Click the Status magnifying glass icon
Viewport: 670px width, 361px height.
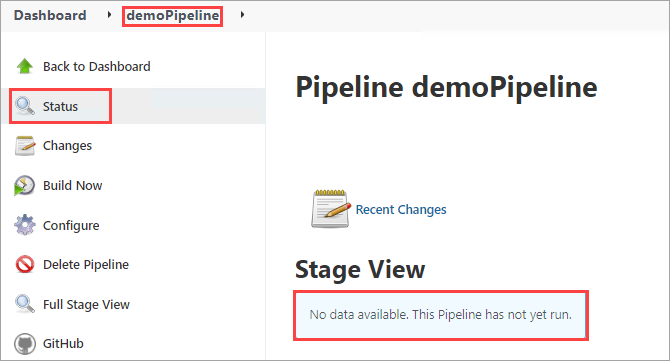25,106
